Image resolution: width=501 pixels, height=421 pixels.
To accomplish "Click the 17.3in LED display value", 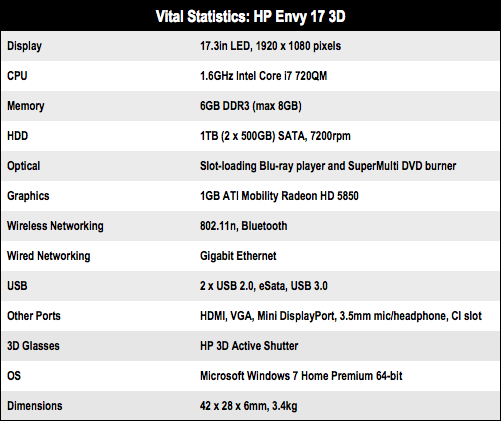I will tap(270, 46).
